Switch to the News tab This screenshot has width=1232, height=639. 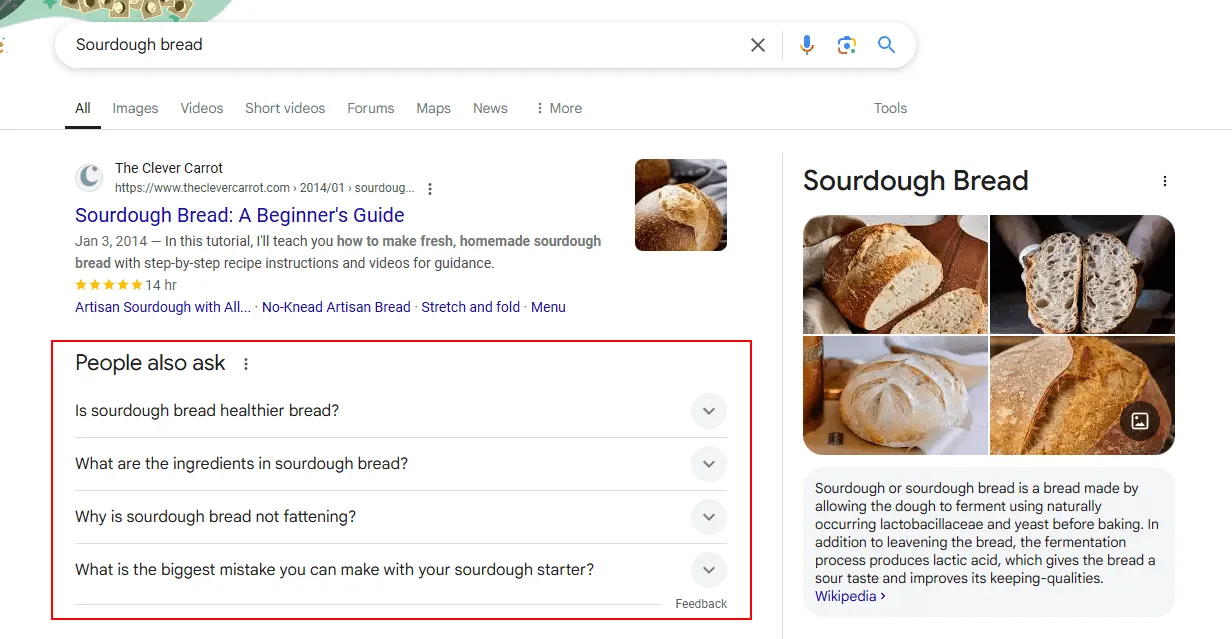(x=490, y=108)
